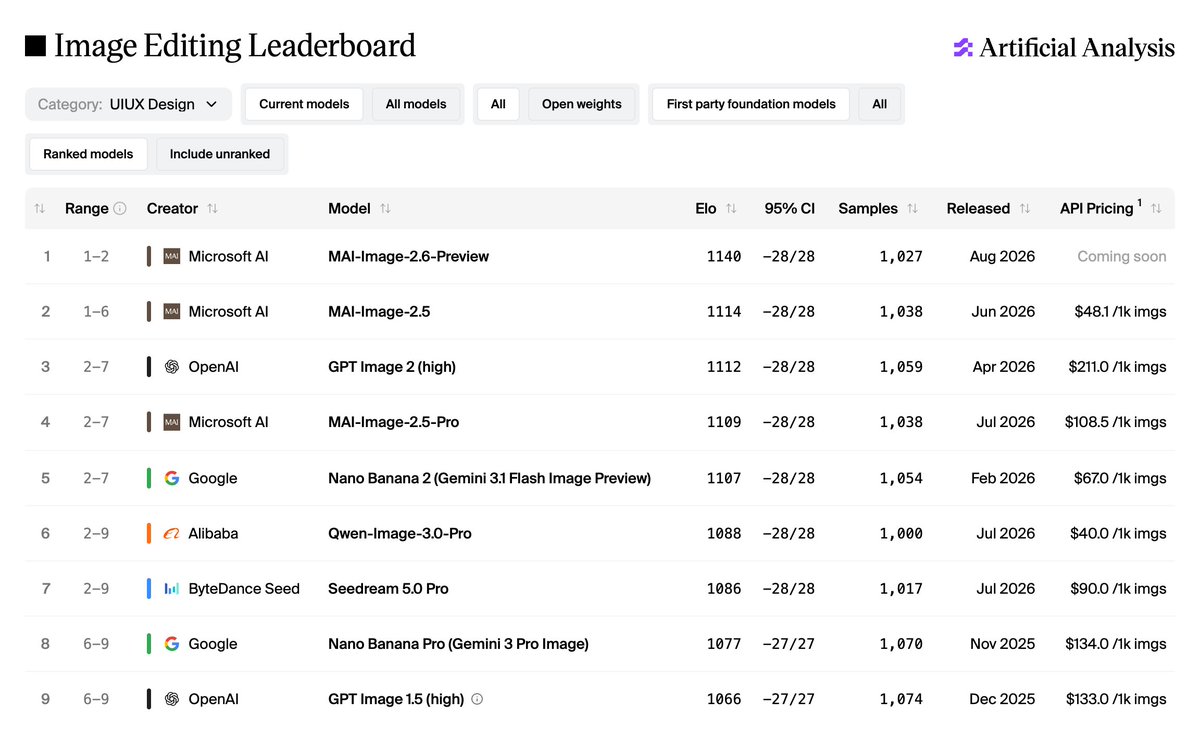The height and width of the screenshot is (751, 1200).
Task: Click the $48.1 /1k imgs price
Action: point(1121,311)
